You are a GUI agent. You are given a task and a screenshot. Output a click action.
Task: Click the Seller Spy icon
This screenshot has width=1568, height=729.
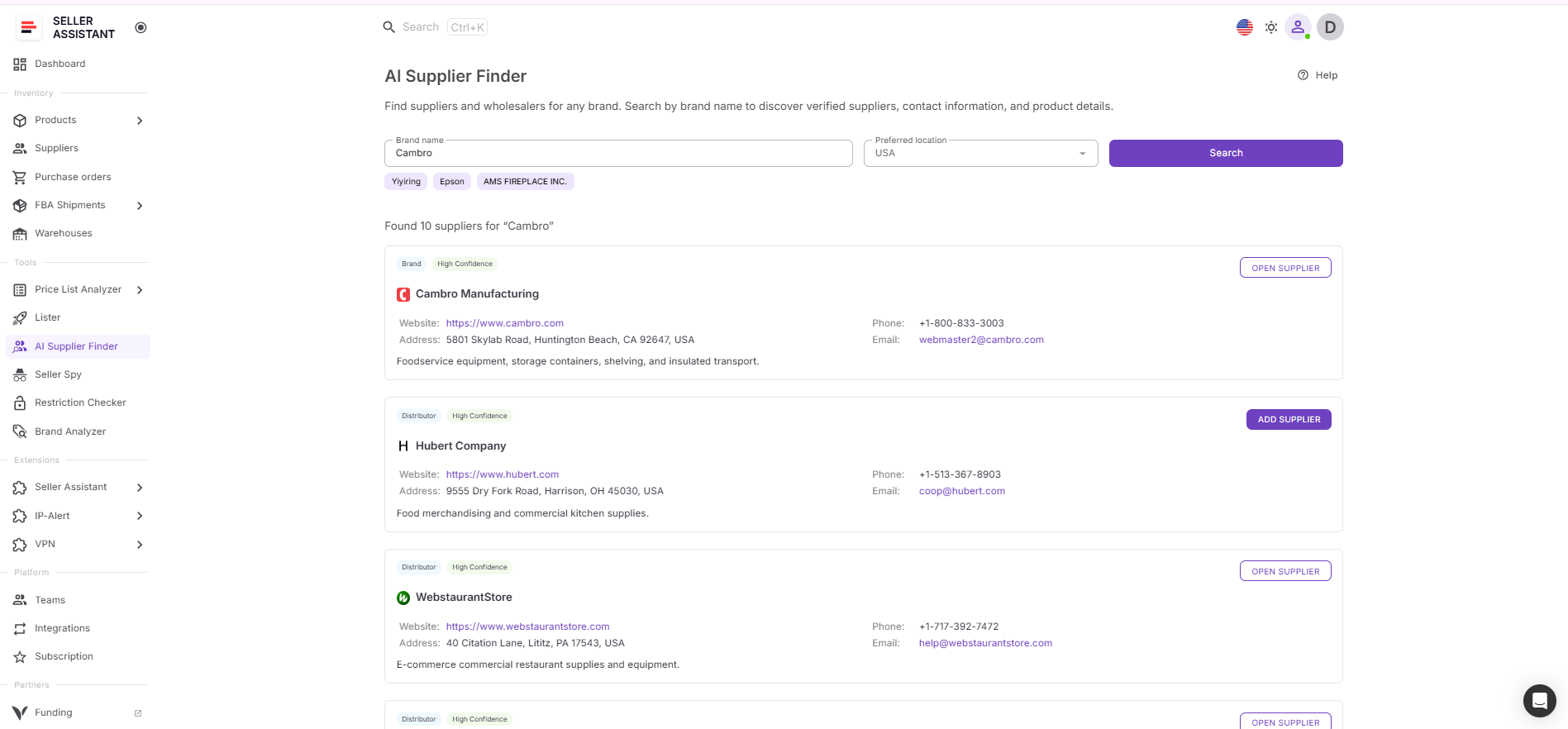tap(20, 375)
